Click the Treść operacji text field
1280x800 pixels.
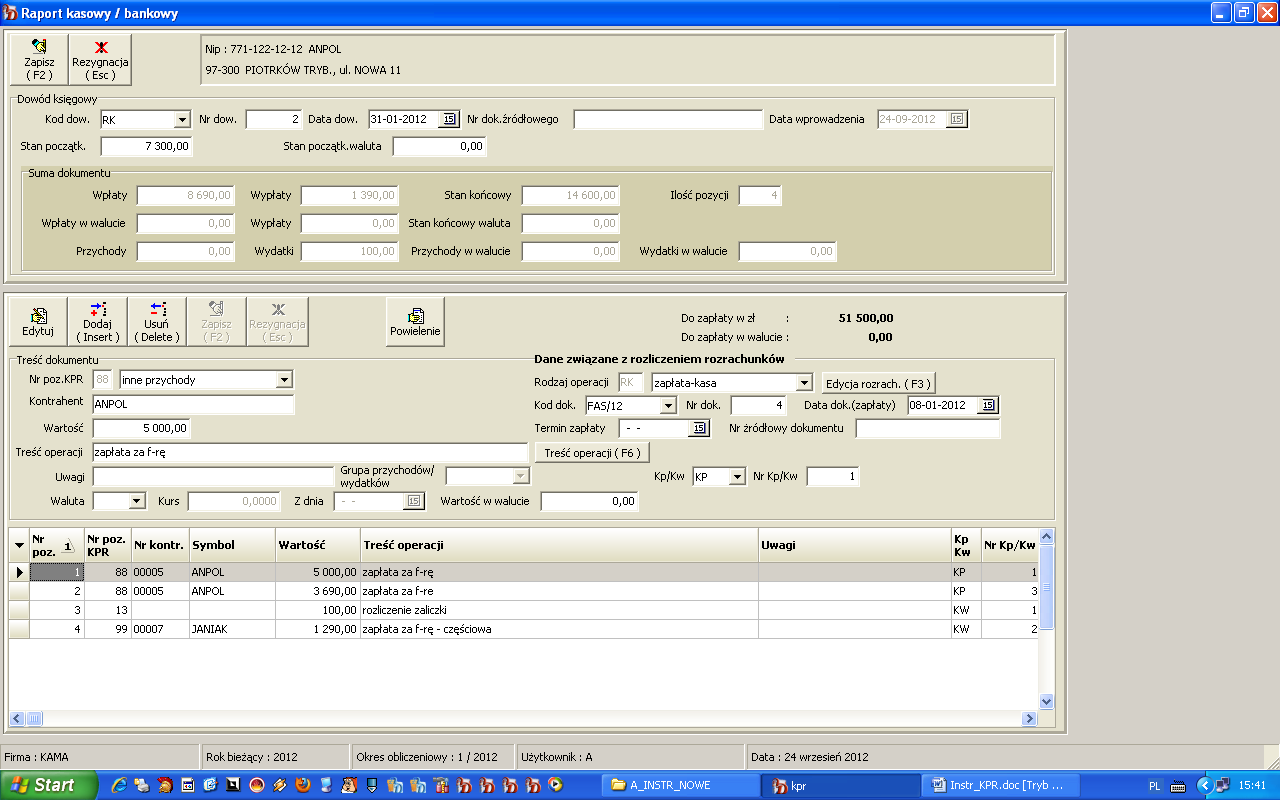tap(310, 452)
